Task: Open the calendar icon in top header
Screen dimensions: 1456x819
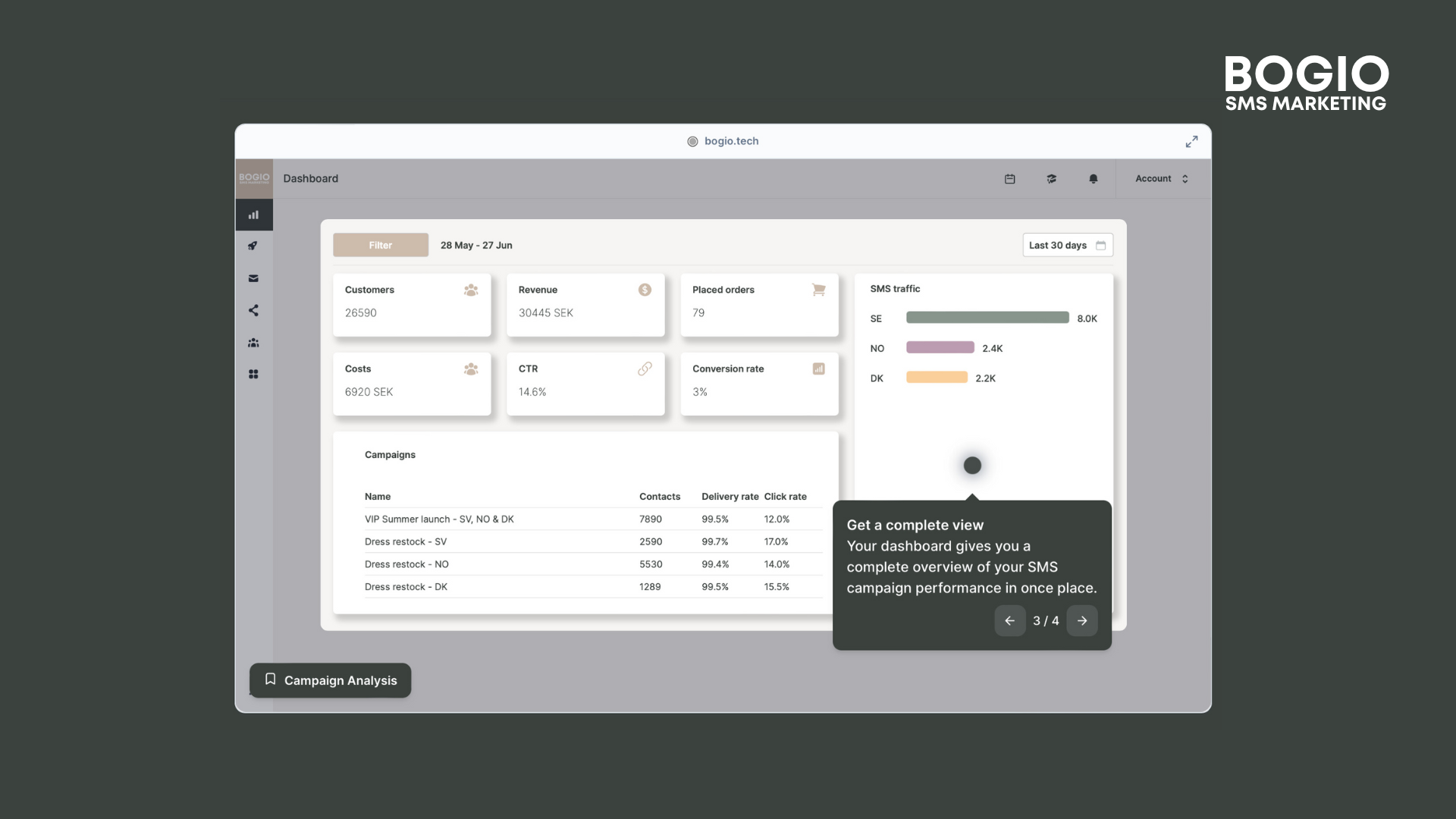Action: point(1009,179)
